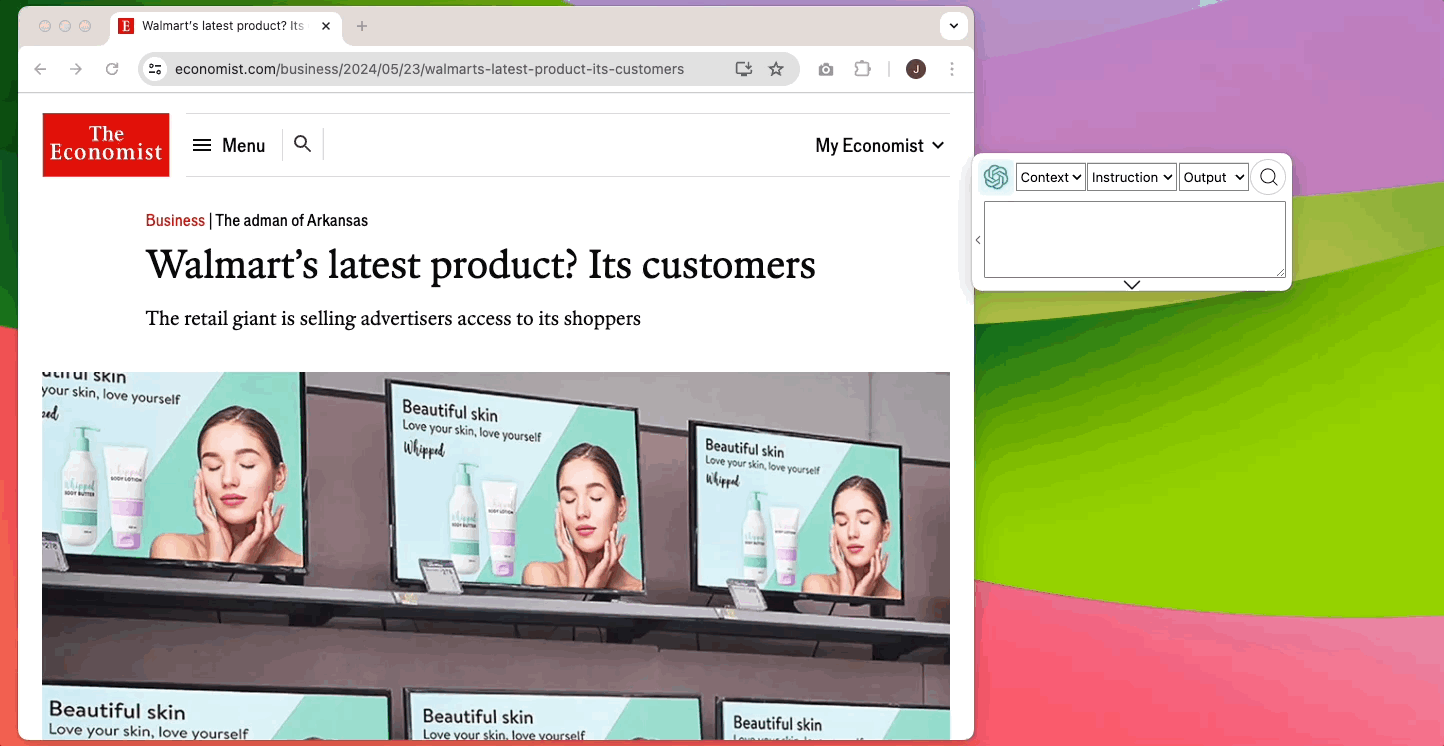1444x746 pixels.
Task: Open the Context dropdown
Action: pos(1051,177)
